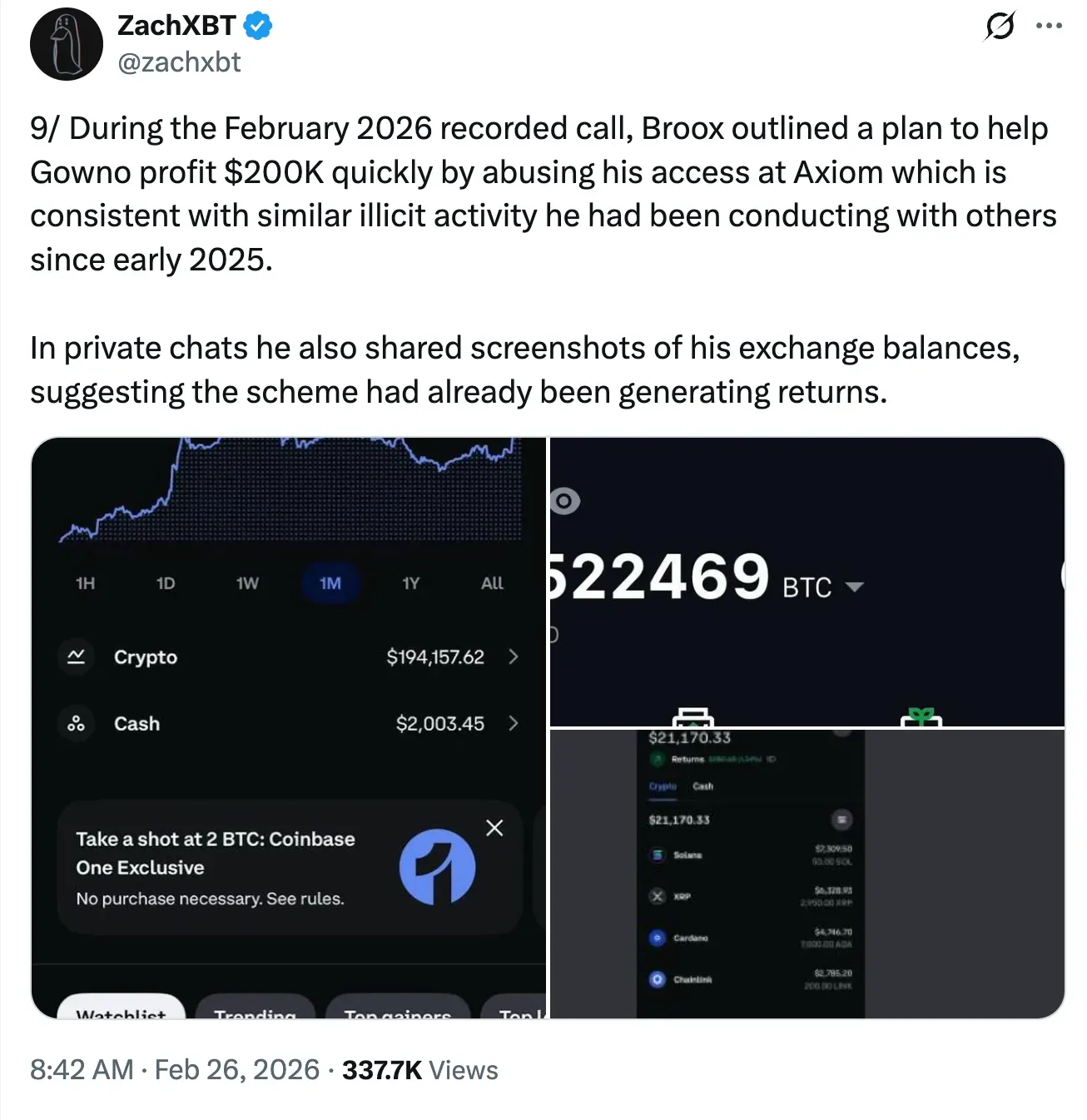Open Crypto balance details via its chevron
This screenshot has width=1087, height=1120.
pos(514,657)
